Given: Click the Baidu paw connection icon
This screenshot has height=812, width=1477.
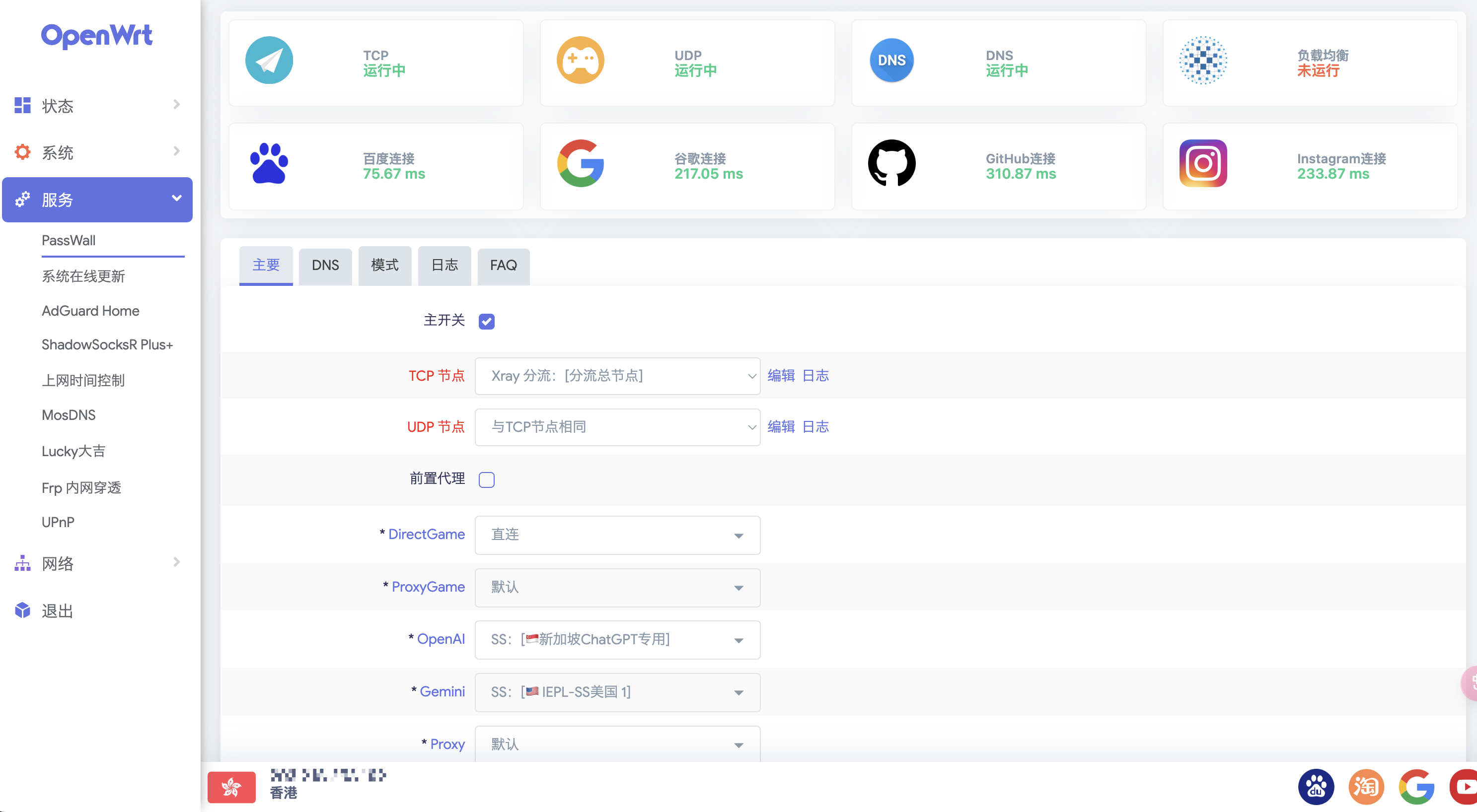Looking at the screenshot, I should point(269,163).
